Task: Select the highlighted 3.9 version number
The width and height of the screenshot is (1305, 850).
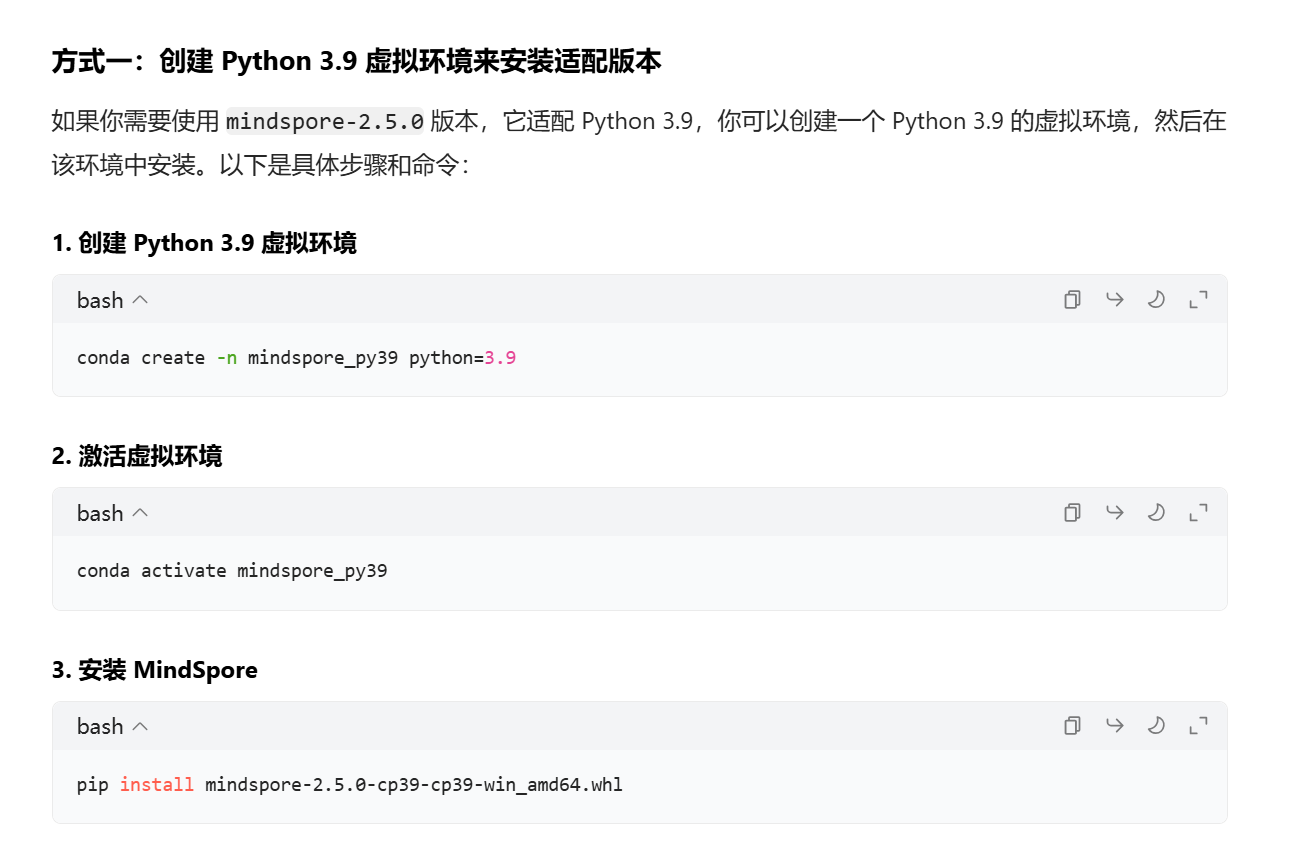Action: click(501, 357)
